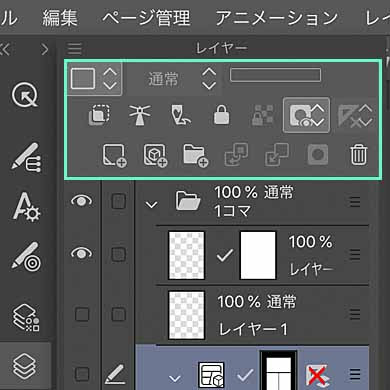Grab the 1コマ row grip handle
Viewport: 390px width, 390px height.
coord(355,202)
